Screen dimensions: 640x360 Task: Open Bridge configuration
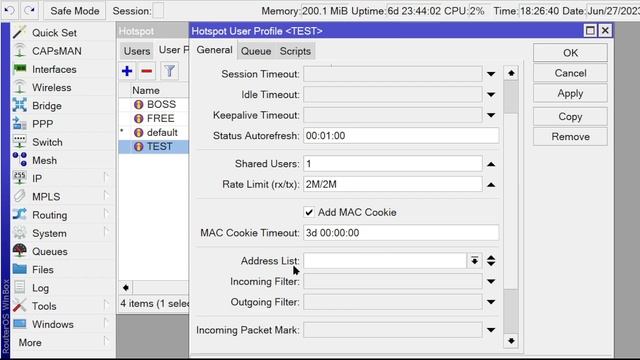pos(47,106)
